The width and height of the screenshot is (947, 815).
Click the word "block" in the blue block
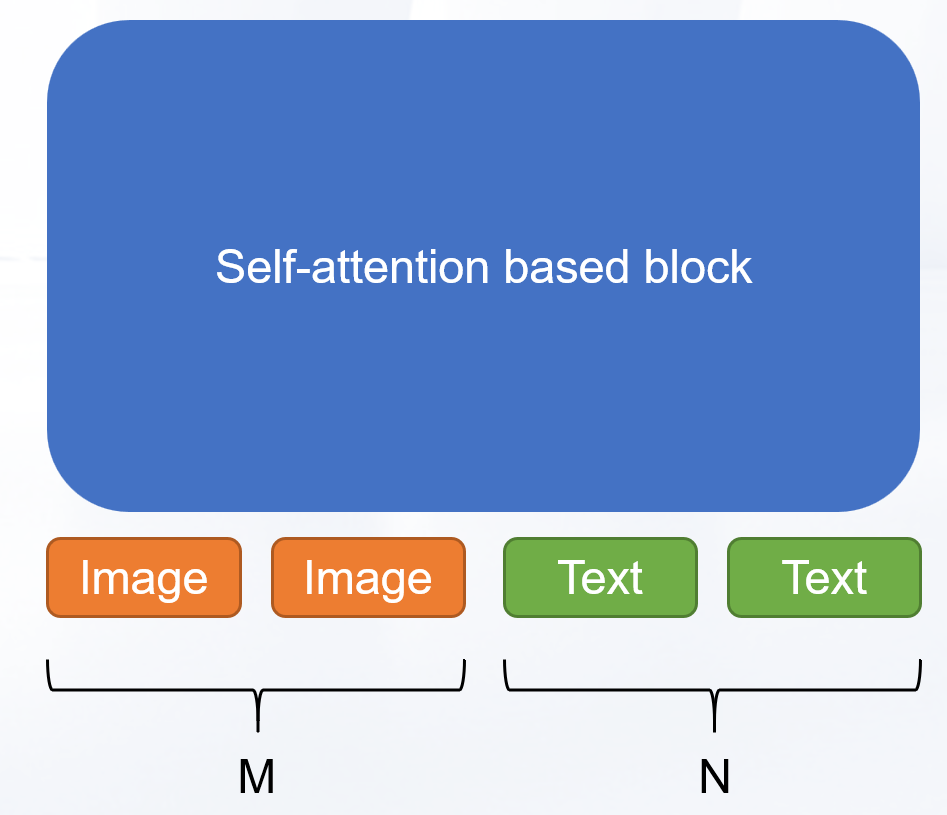(x=698, y=267)
